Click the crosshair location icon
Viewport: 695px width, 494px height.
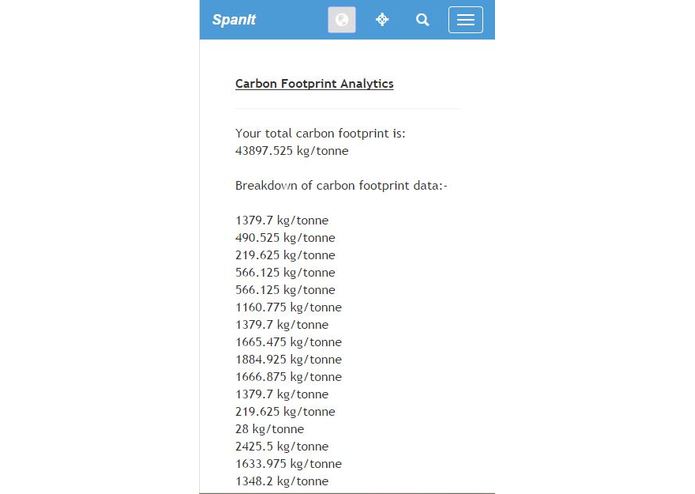click(382, 19)
